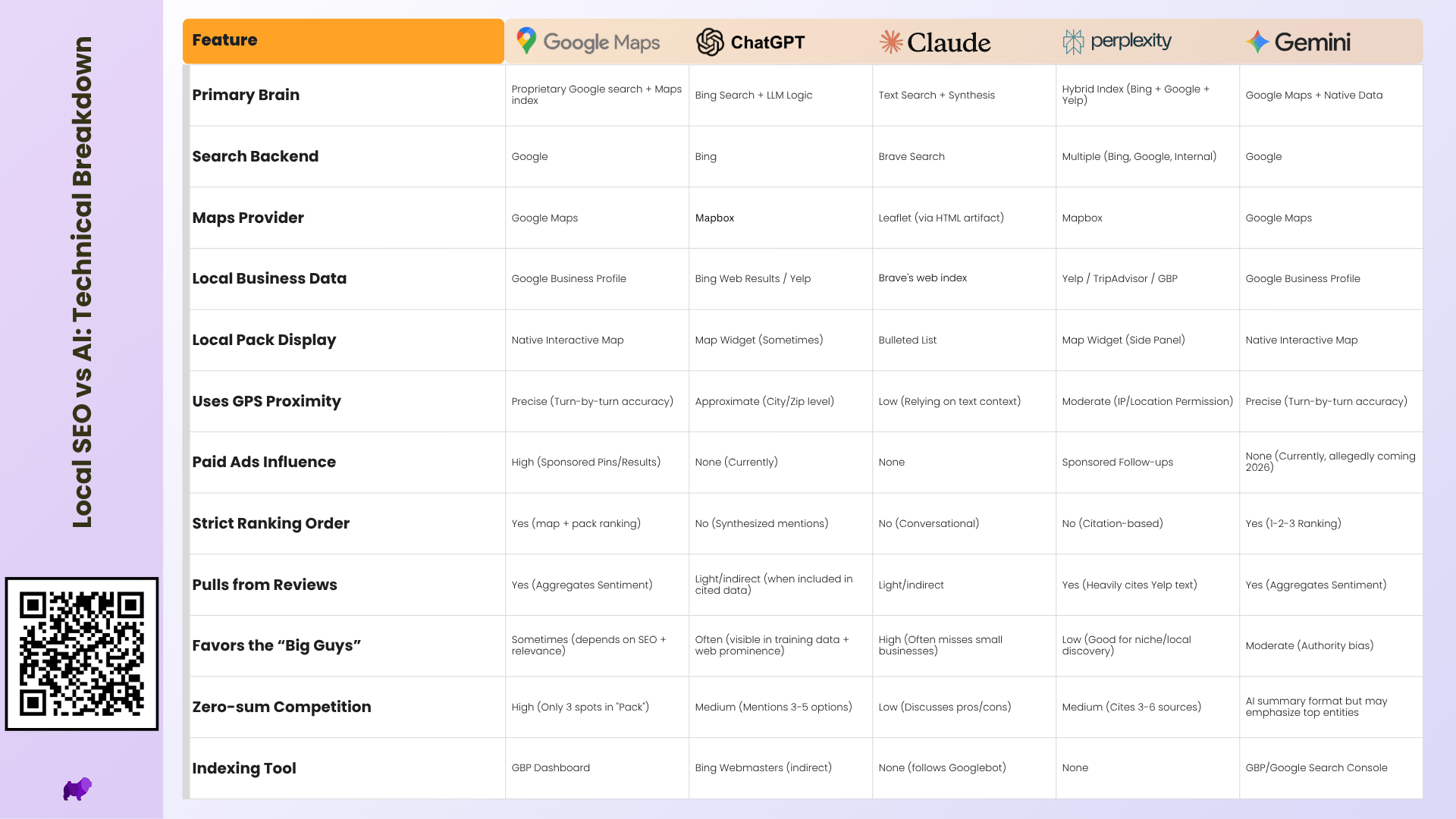Image resolution: width=1456 pixels, height=819 pixels.
Task: Click the vertical Local SEO vs AI title
Action: pos(82,282)
